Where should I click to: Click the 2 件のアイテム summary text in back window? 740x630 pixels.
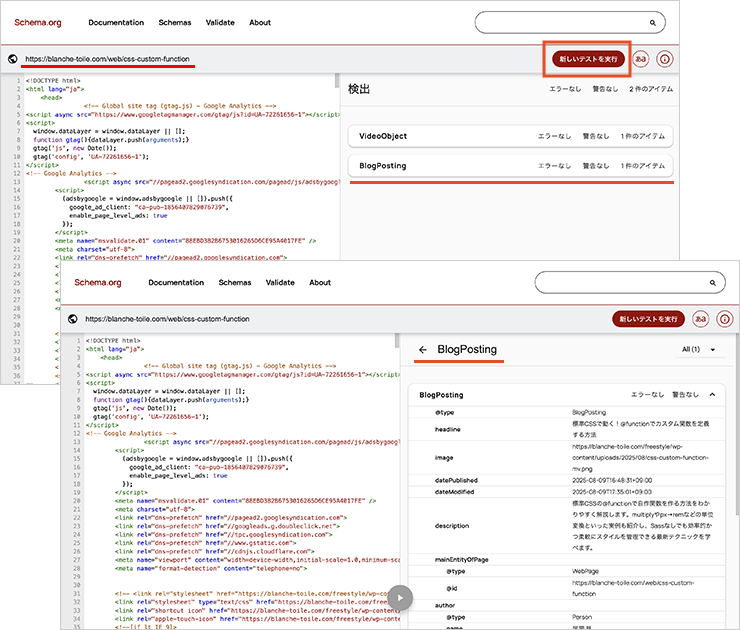[651, 89]
